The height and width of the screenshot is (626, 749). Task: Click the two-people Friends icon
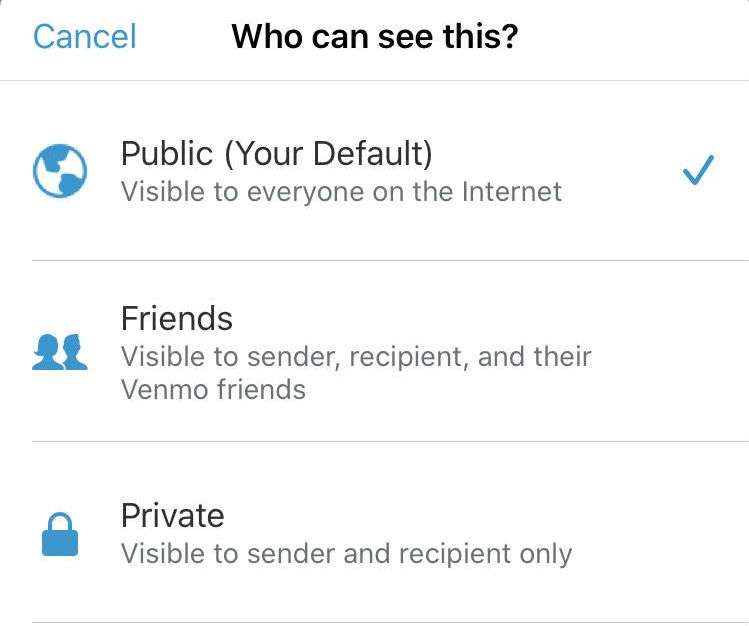click(x=60, y=353)
